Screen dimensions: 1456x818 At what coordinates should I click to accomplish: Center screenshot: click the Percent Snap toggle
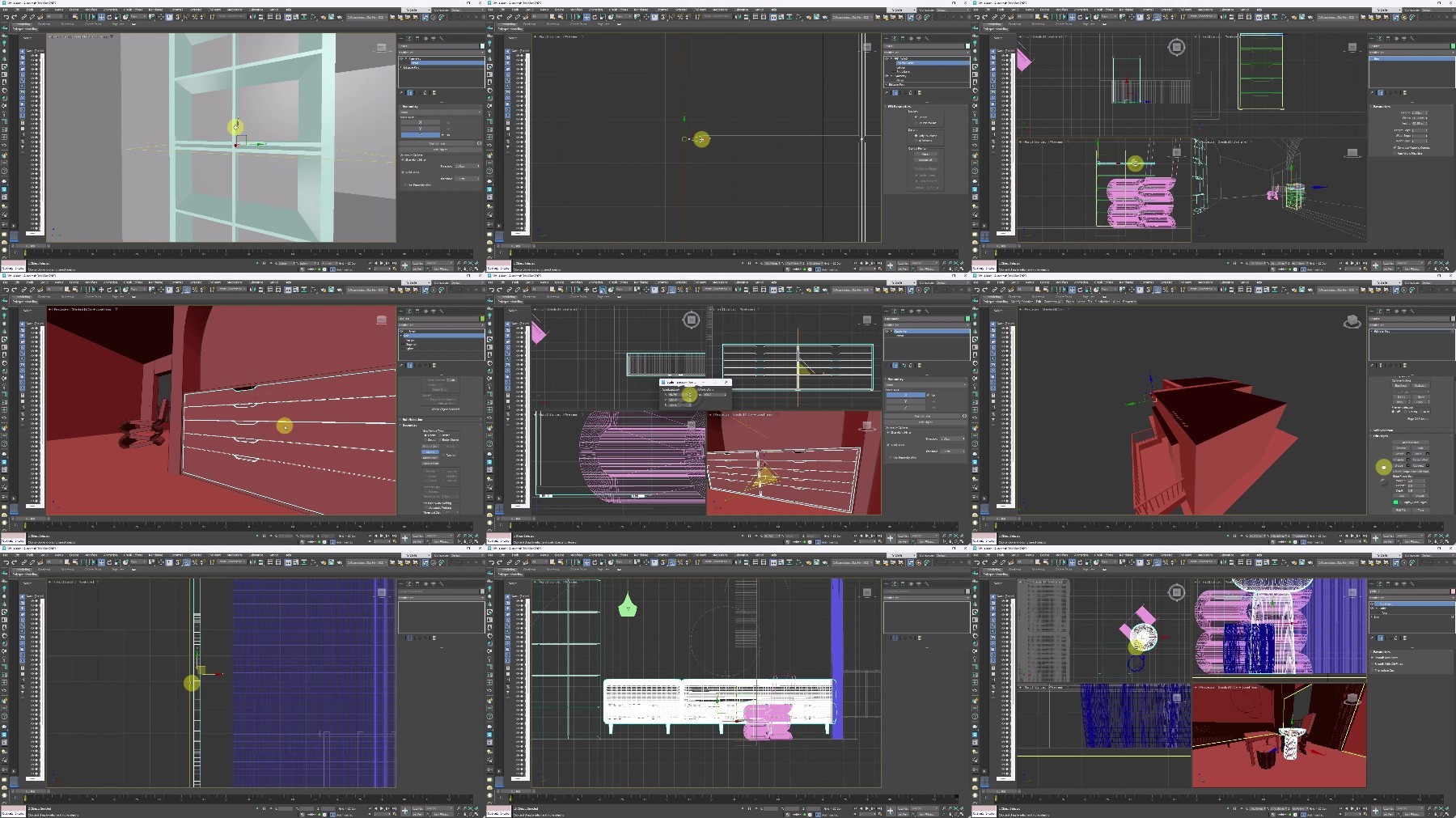click(680, 290)
